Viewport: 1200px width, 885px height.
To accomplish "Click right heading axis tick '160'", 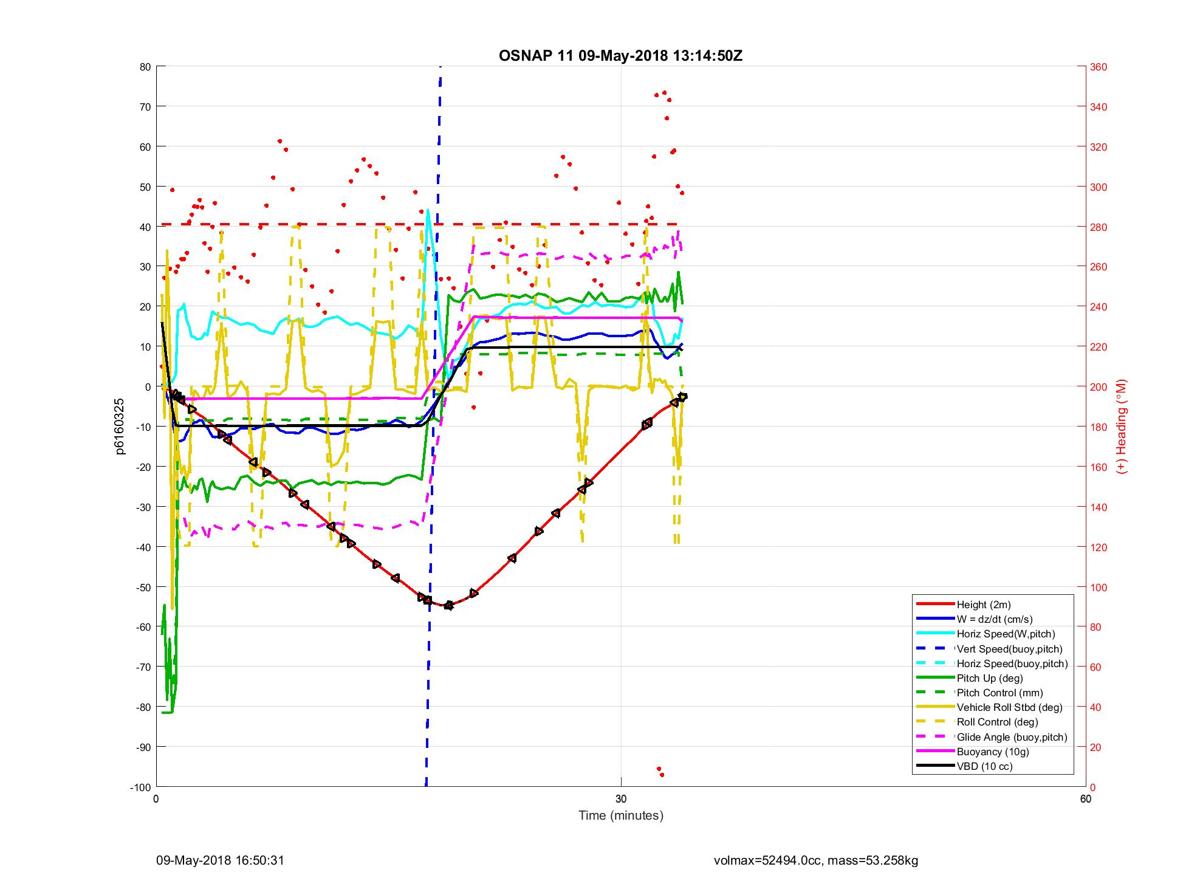I will (x=1099, y=467).
